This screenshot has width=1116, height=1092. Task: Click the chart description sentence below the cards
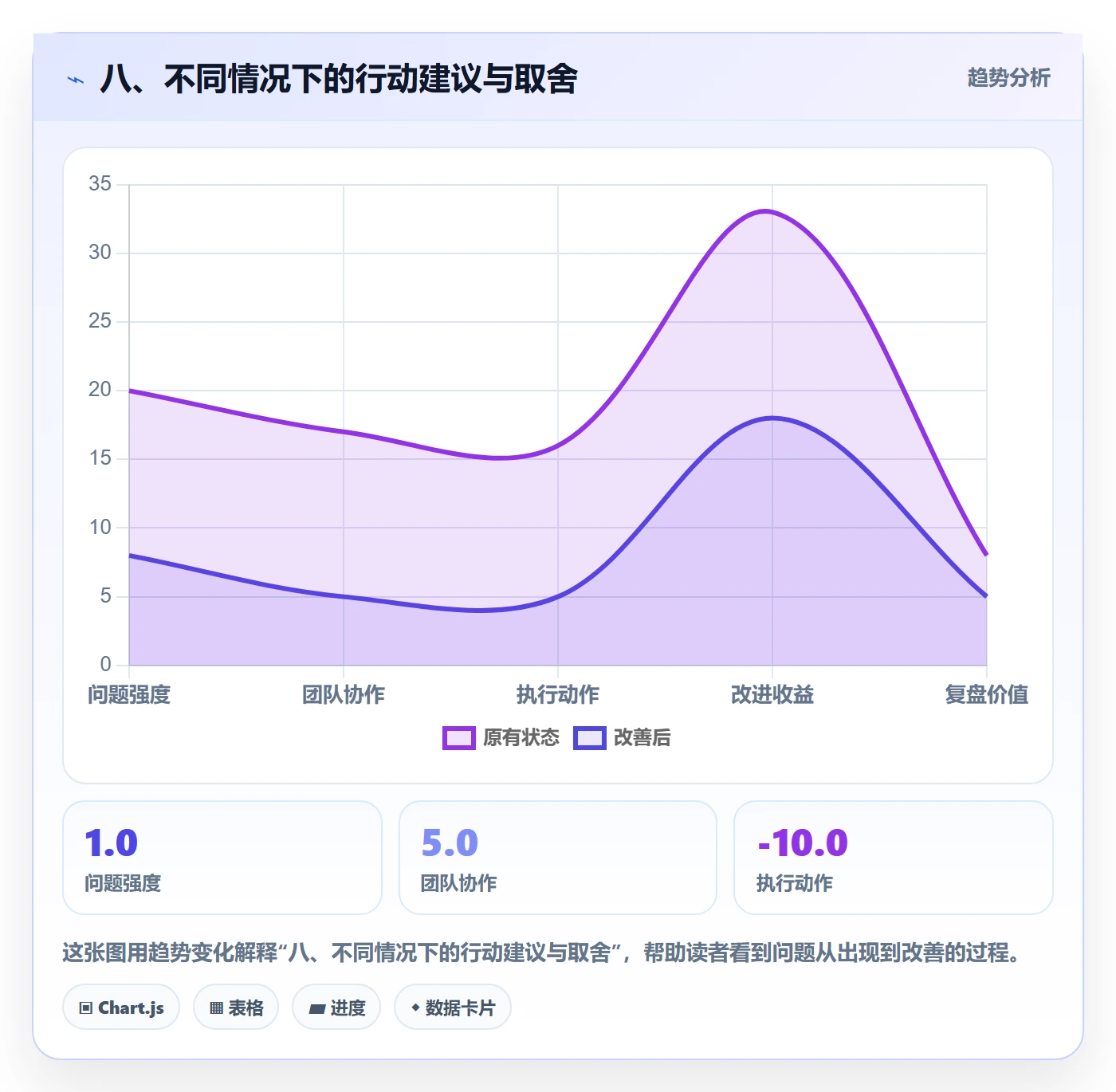pos(544,953)
